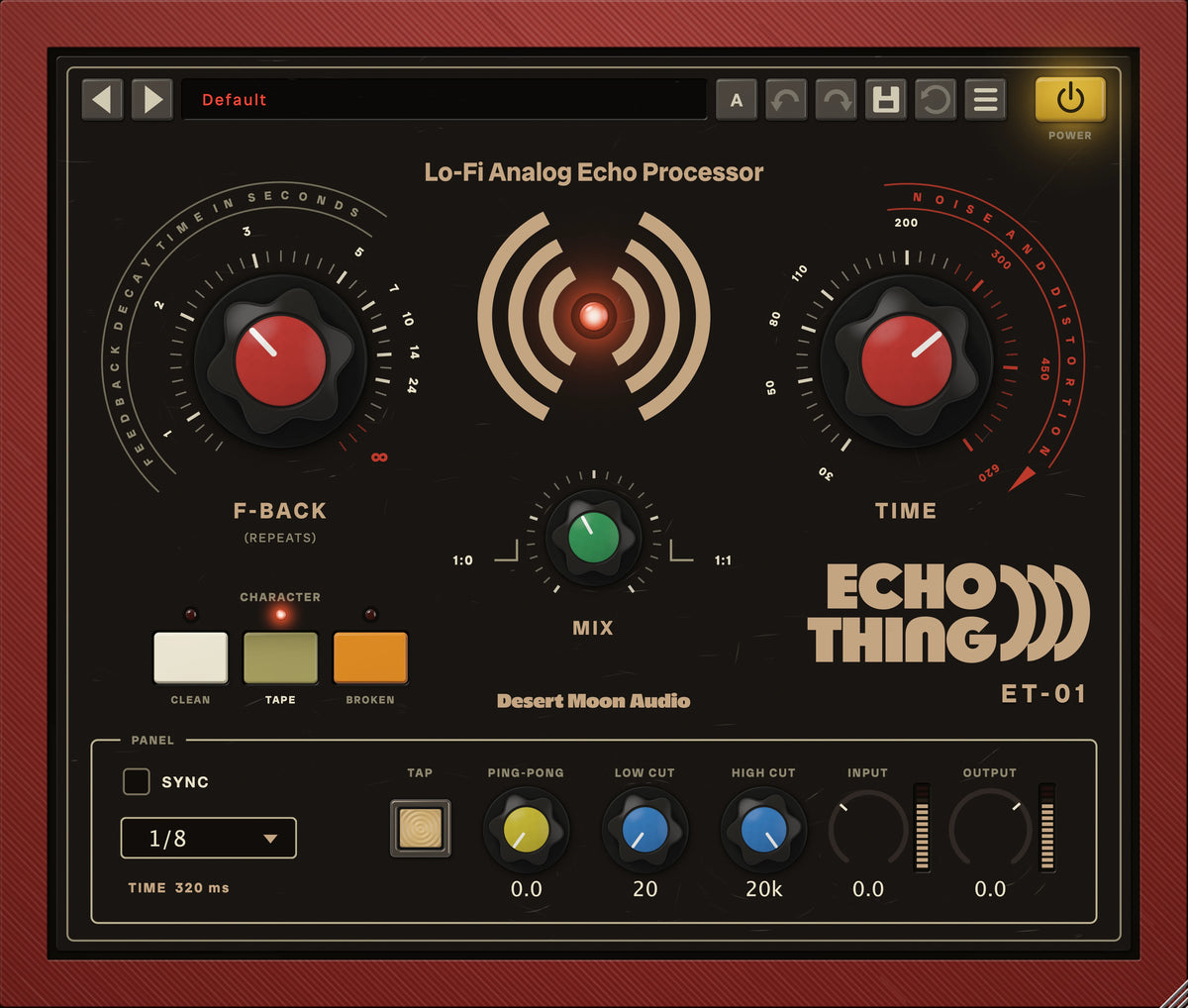Screen dimensions: 1188x1008
Task: Click the INPUT gain knob
Action: 868,830
